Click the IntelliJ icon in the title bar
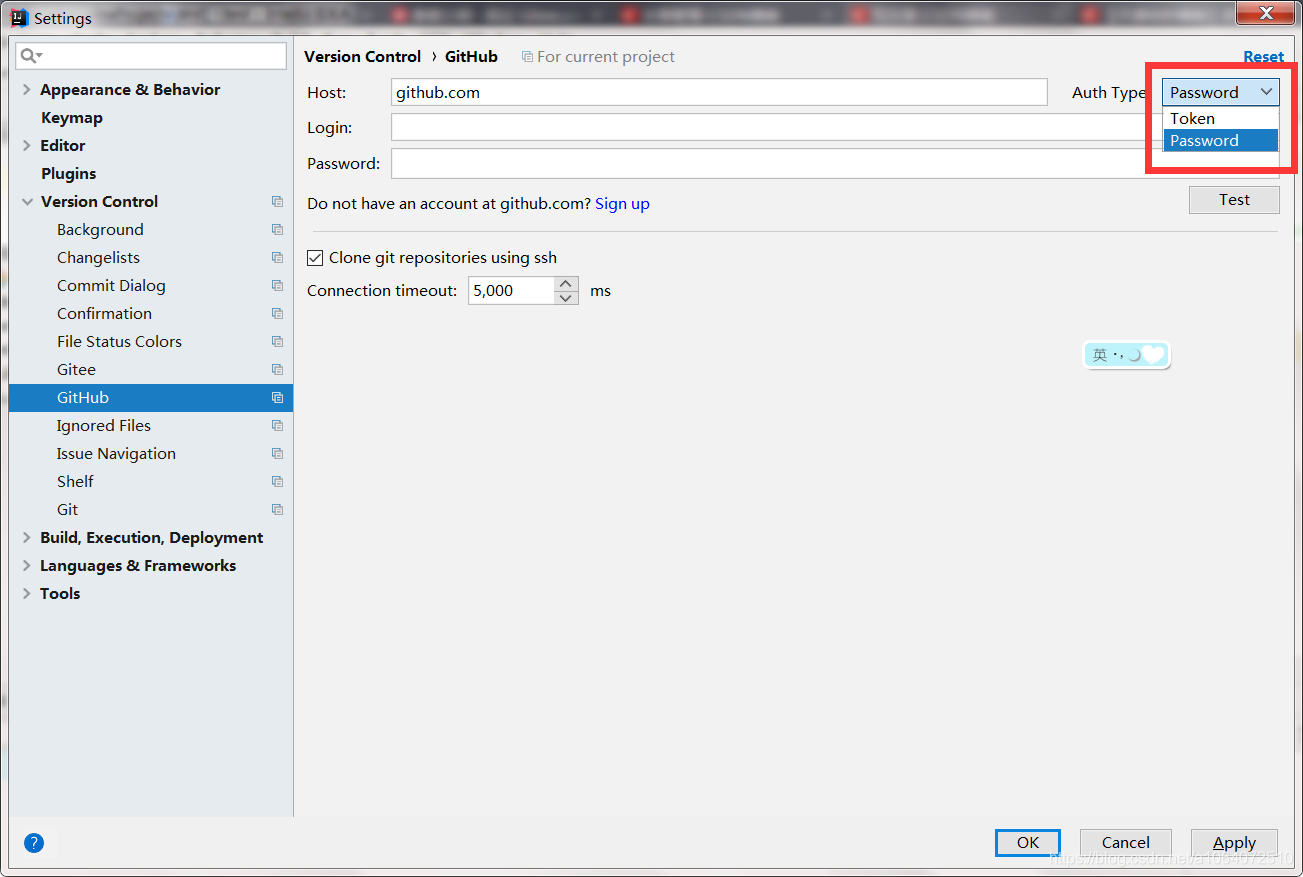Image resolution: width=1303 pixels, height=877 pixels. pos(19,18)
